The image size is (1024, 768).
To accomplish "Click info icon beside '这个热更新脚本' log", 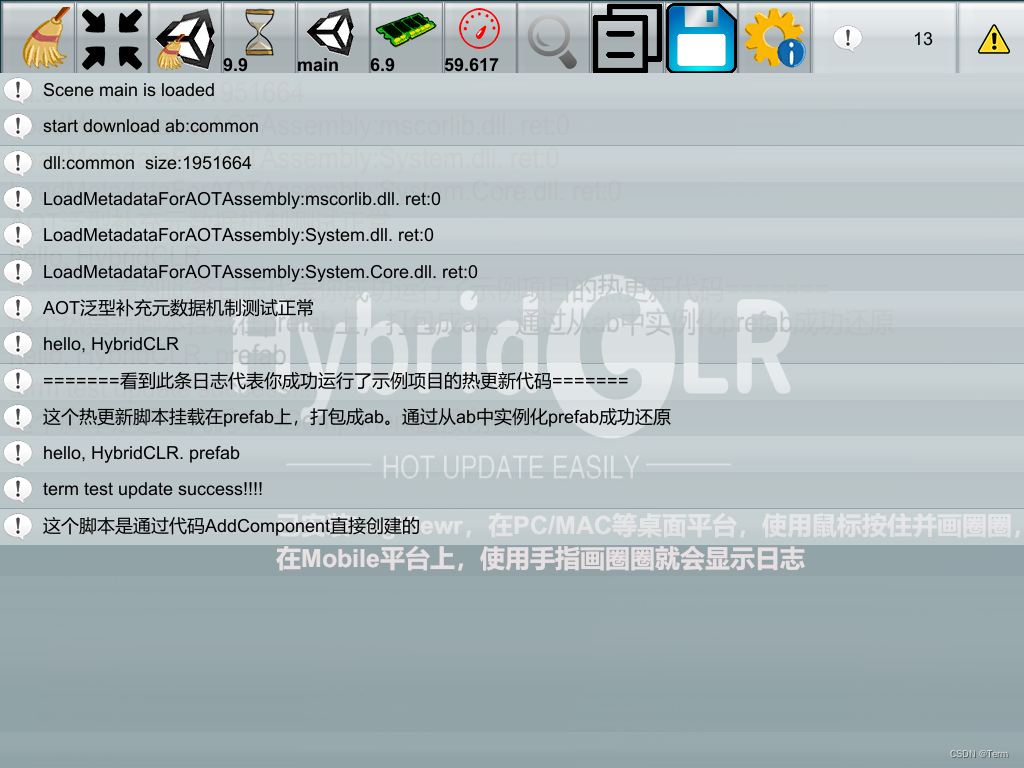I will tap(18, 417).
